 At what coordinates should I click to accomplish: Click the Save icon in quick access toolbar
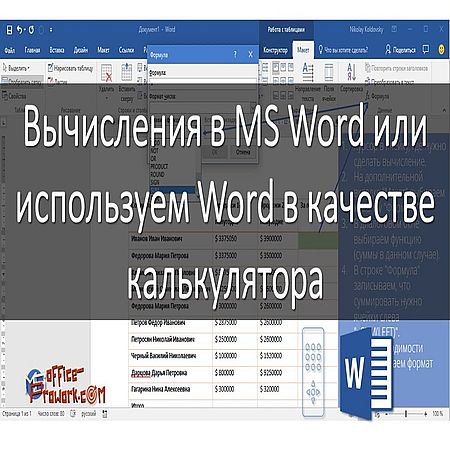10,30
